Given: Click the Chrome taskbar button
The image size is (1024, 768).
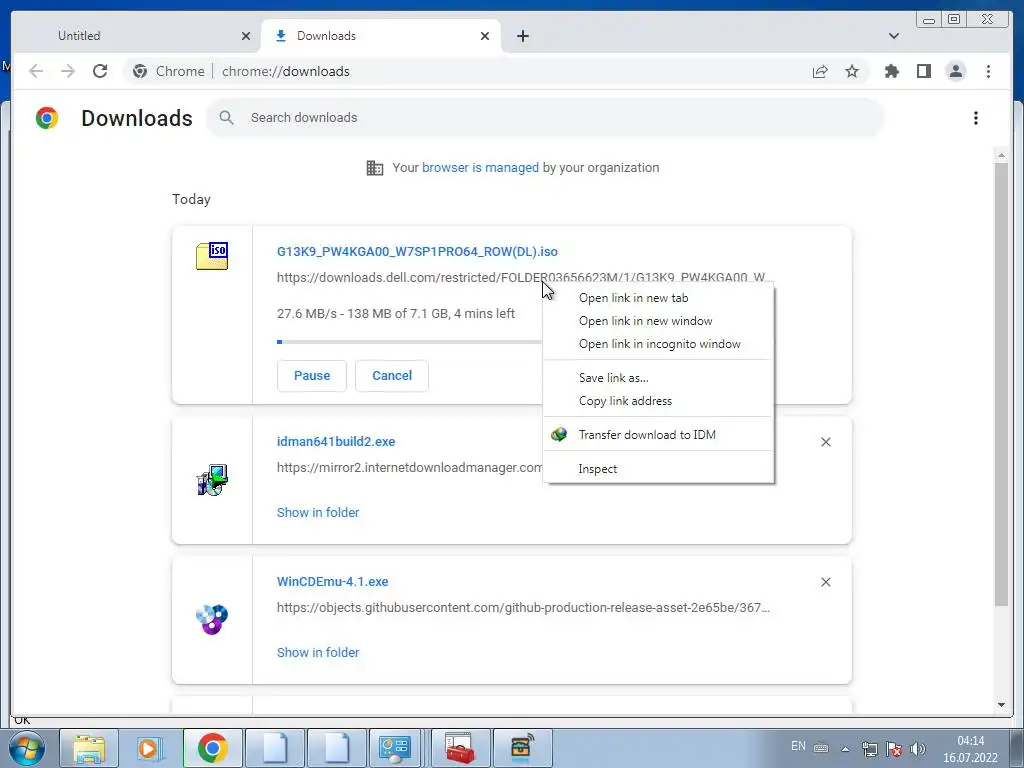Looking at the screenshot, I should [213, 748].
